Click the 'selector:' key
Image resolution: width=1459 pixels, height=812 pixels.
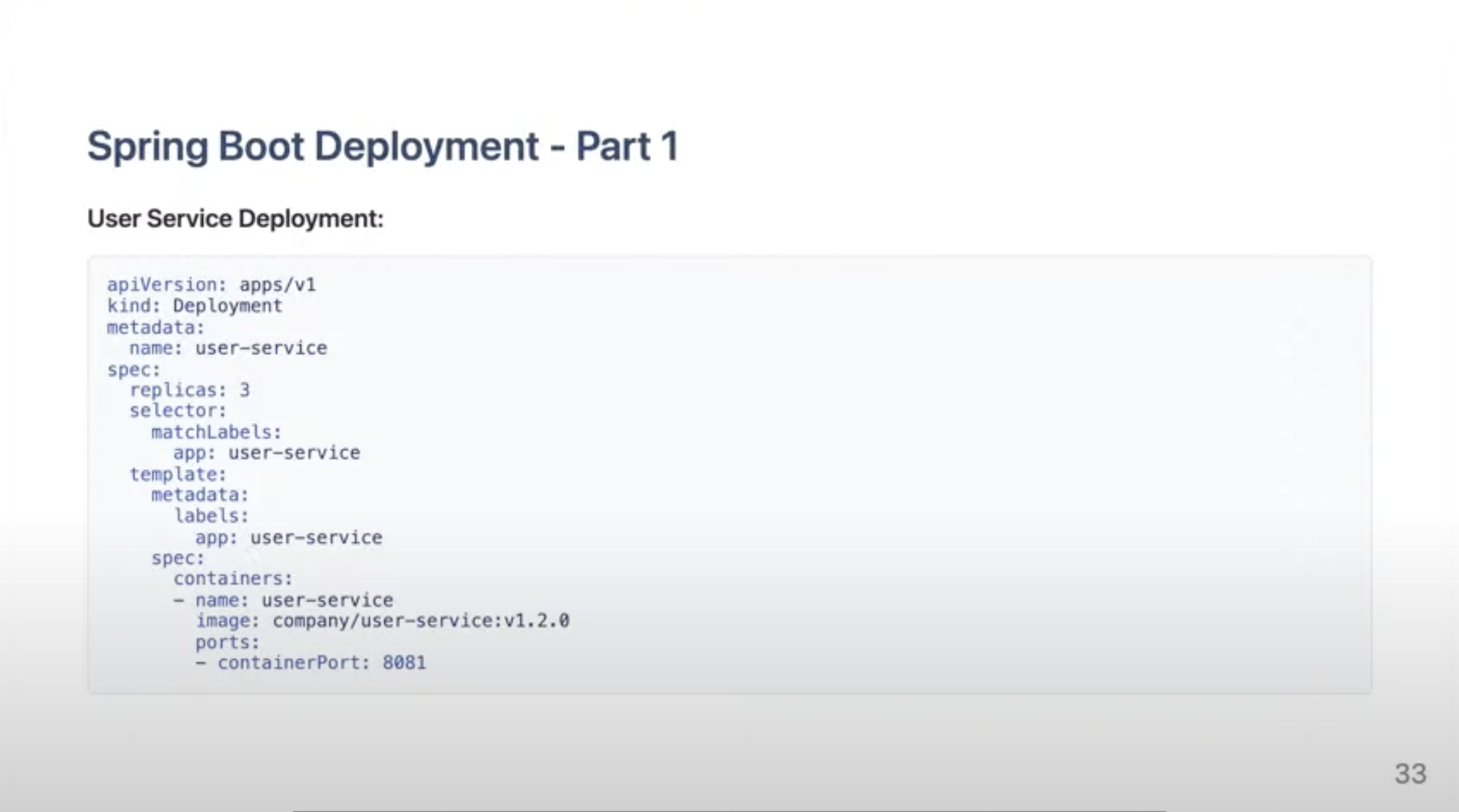178,410
